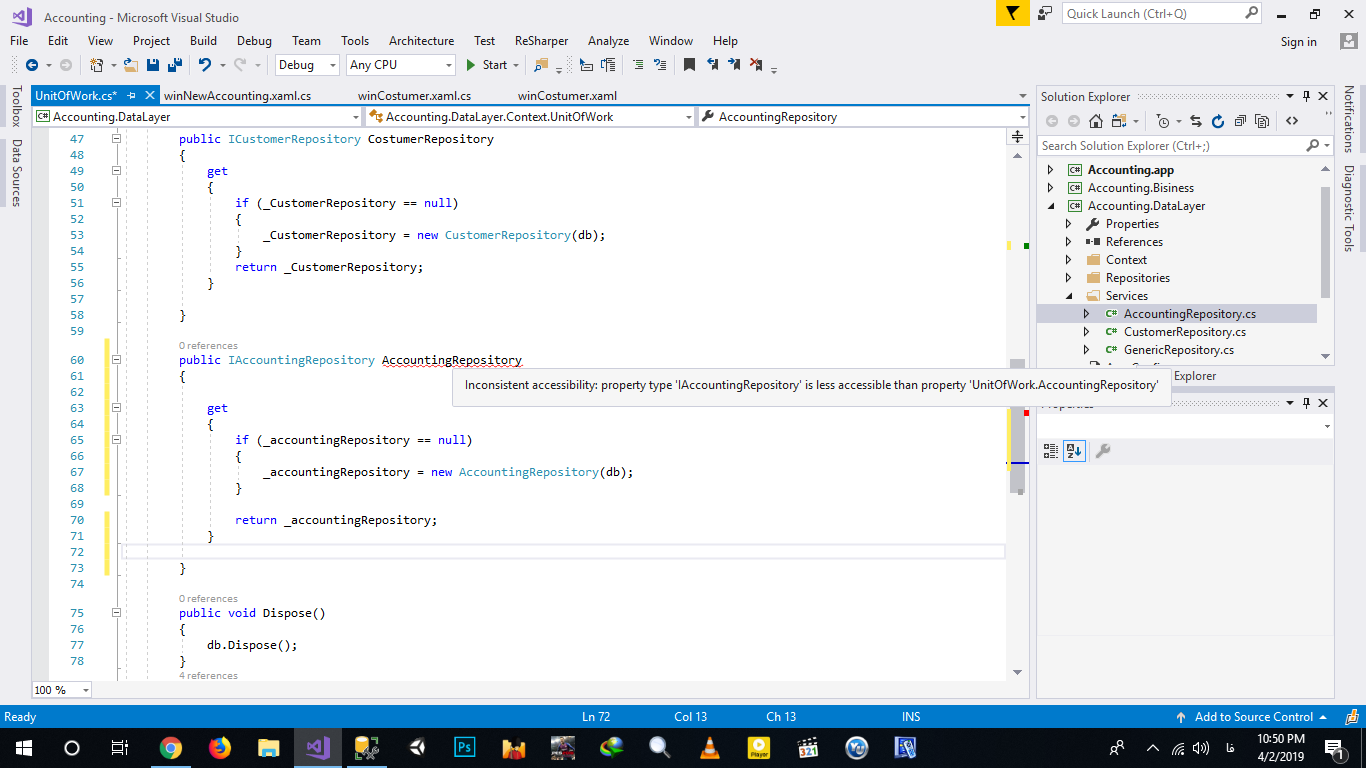Click Add to Source Control in status bar
This screenshot has width=1366, height=768.
(1253, 717)
